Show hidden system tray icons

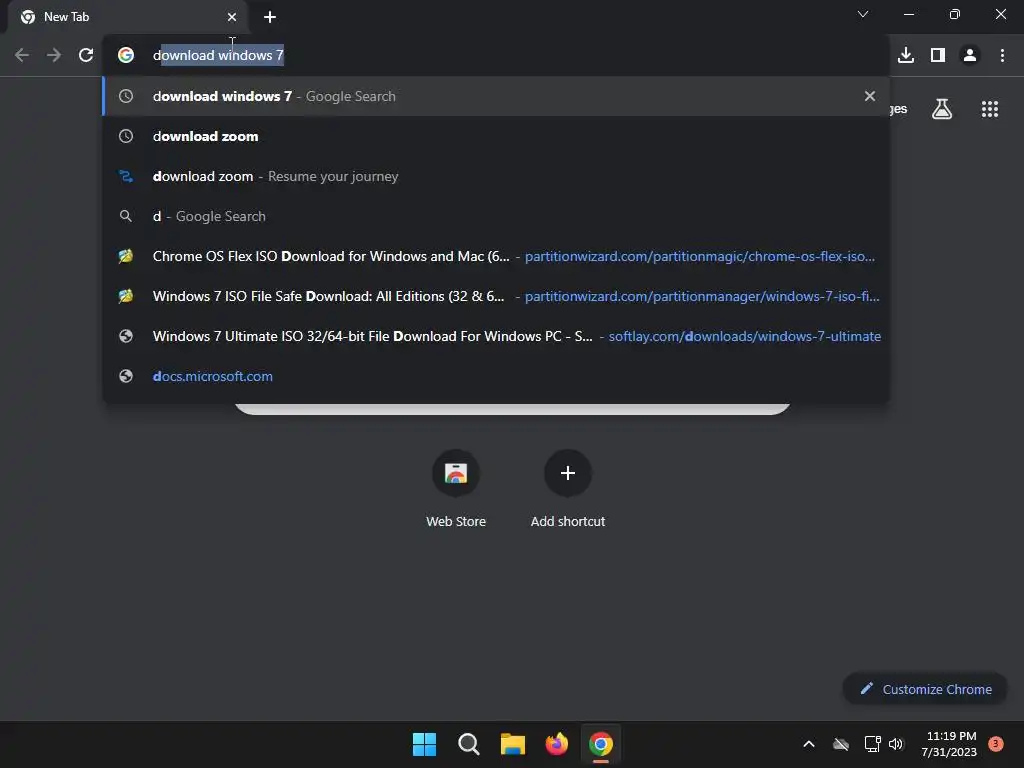[808, 744]
